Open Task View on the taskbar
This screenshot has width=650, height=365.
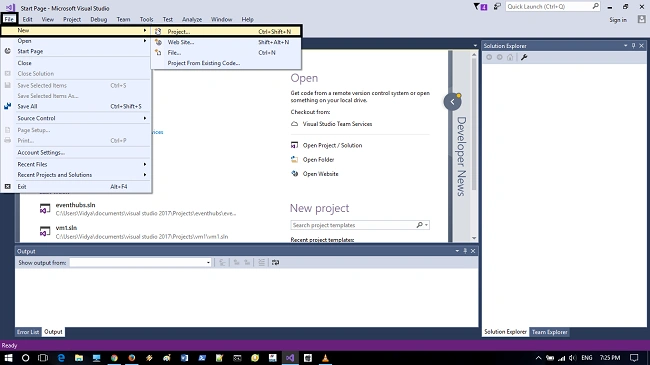pos(43,358)
